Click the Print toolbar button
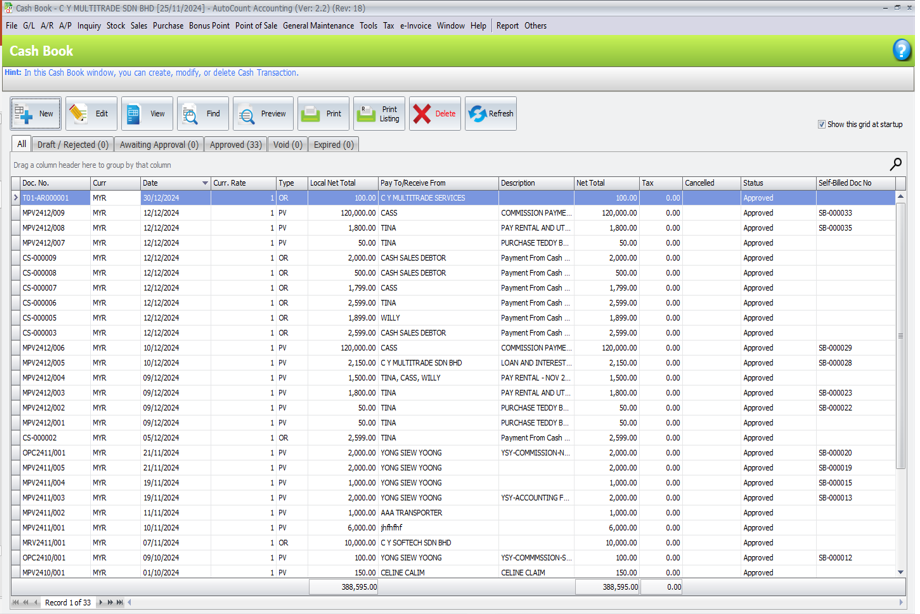This screenshot has height=614, width=920. [323, 114]
